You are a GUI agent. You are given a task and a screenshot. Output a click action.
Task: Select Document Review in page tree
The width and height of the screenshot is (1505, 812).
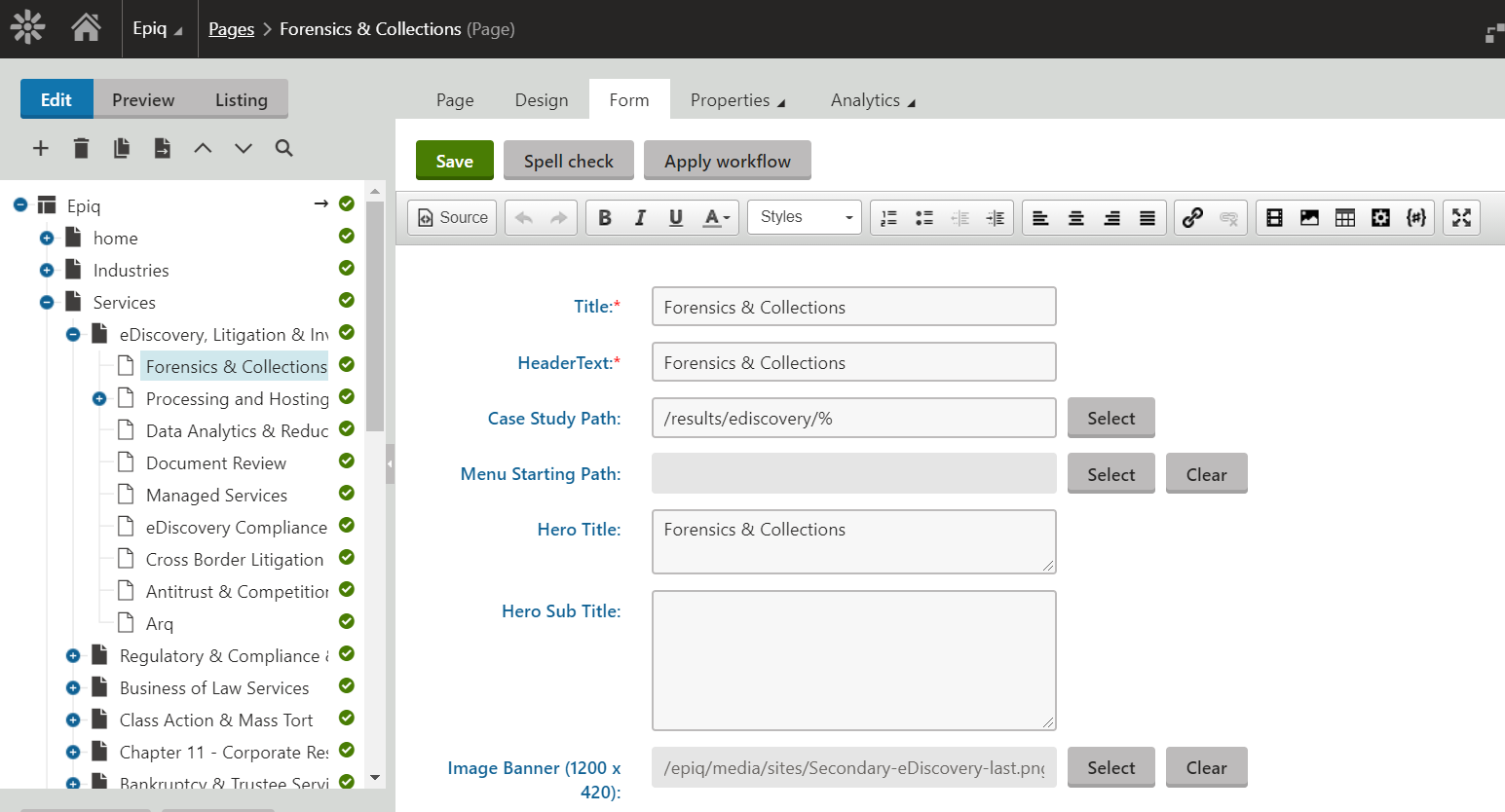point(215,463)
